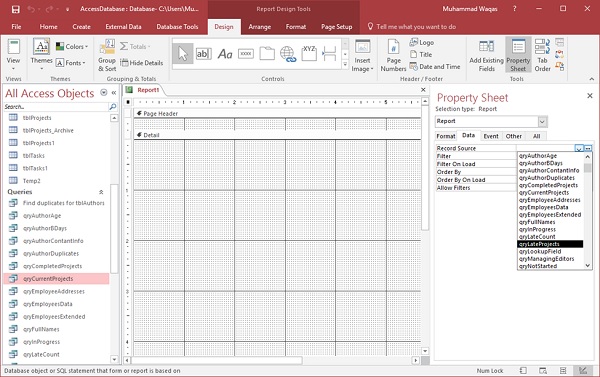Viewport: 600px width, 377px height.
Task: Toggle Hide Details in Grouping
Action: pyautogui.click(x=142, y=63)
